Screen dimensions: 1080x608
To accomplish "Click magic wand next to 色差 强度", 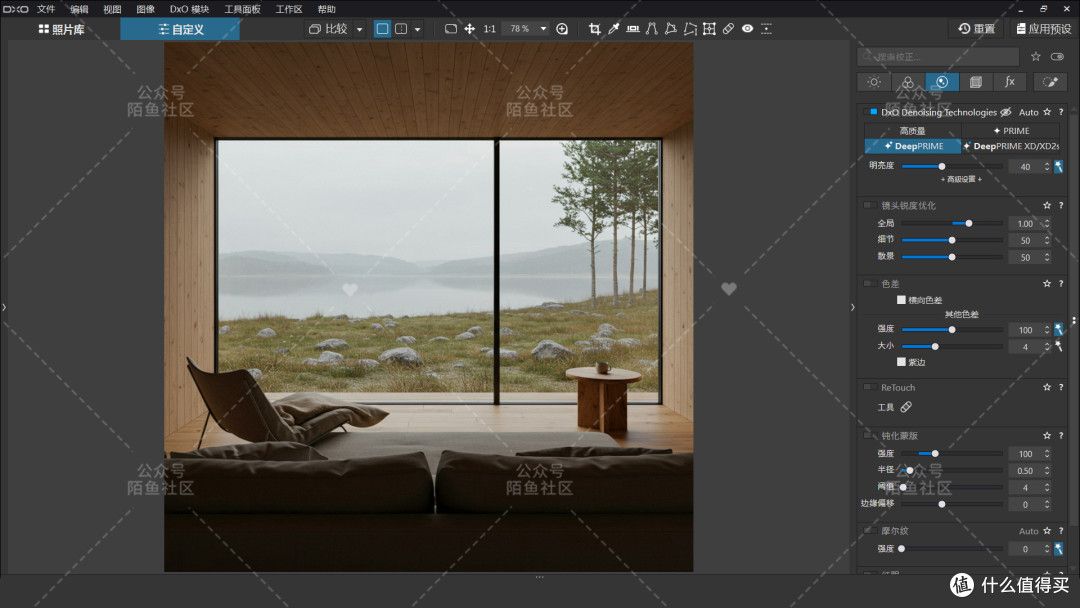I will (x=1059, y=330).
